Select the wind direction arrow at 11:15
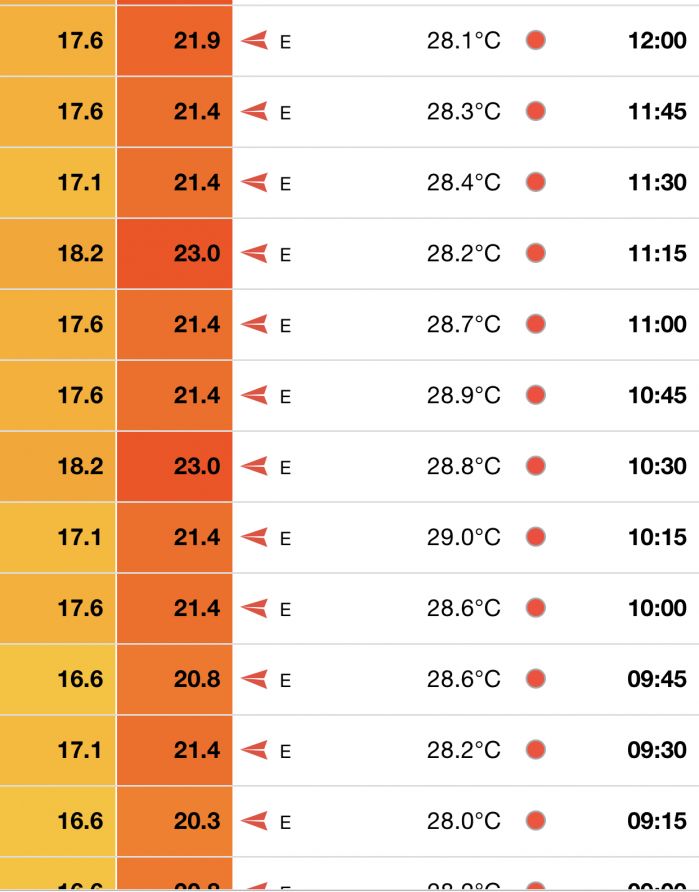 tap(254, 253)
